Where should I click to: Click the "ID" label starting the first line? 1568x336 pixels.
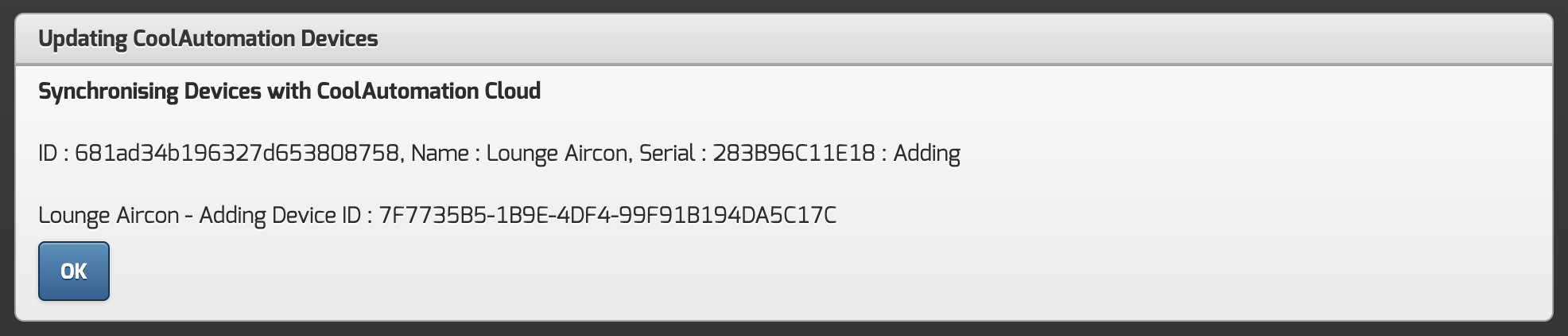(x=48, y=153)
